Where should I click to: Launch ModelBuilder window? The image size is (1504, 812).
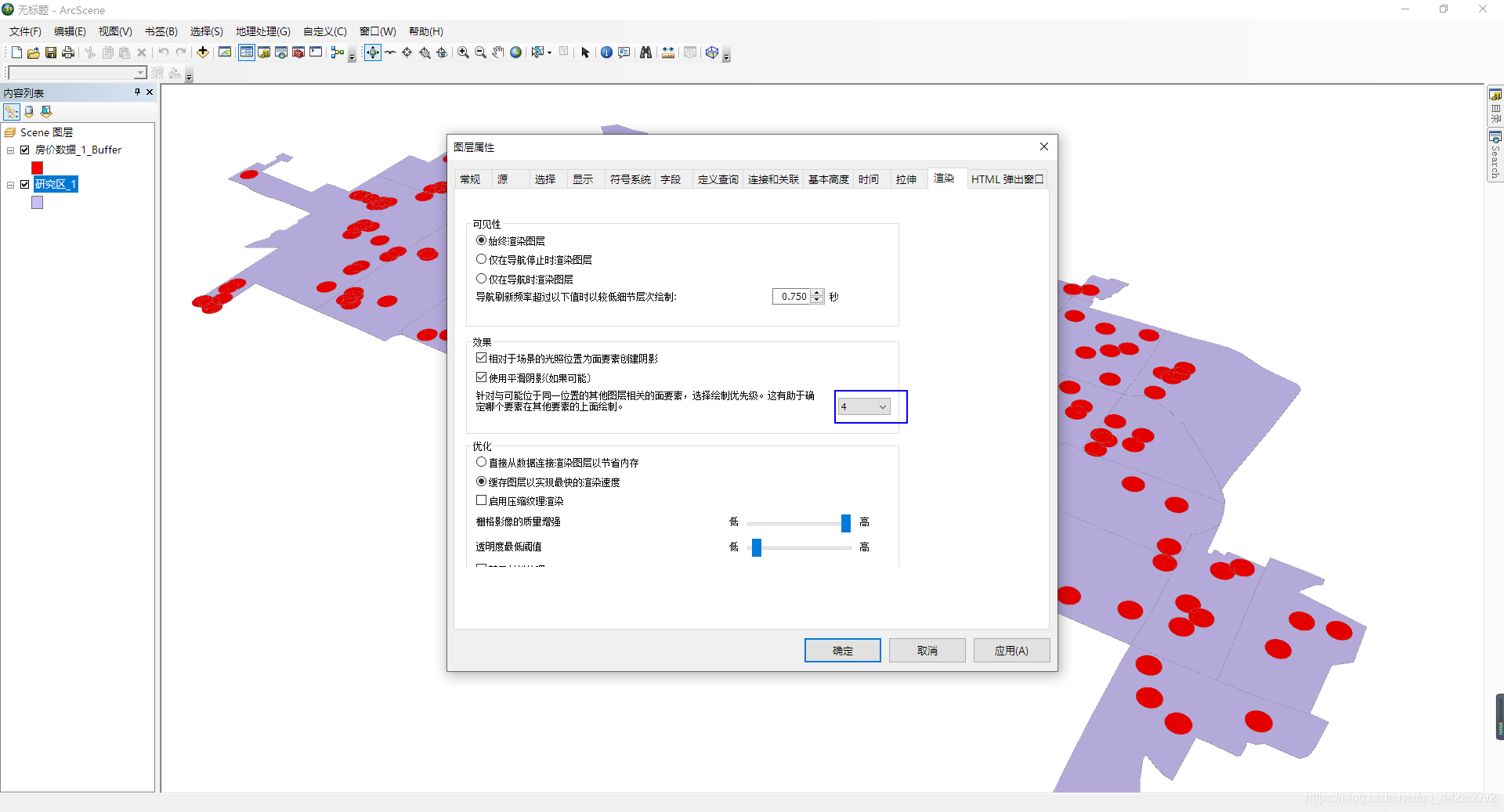tap(338, 52)
